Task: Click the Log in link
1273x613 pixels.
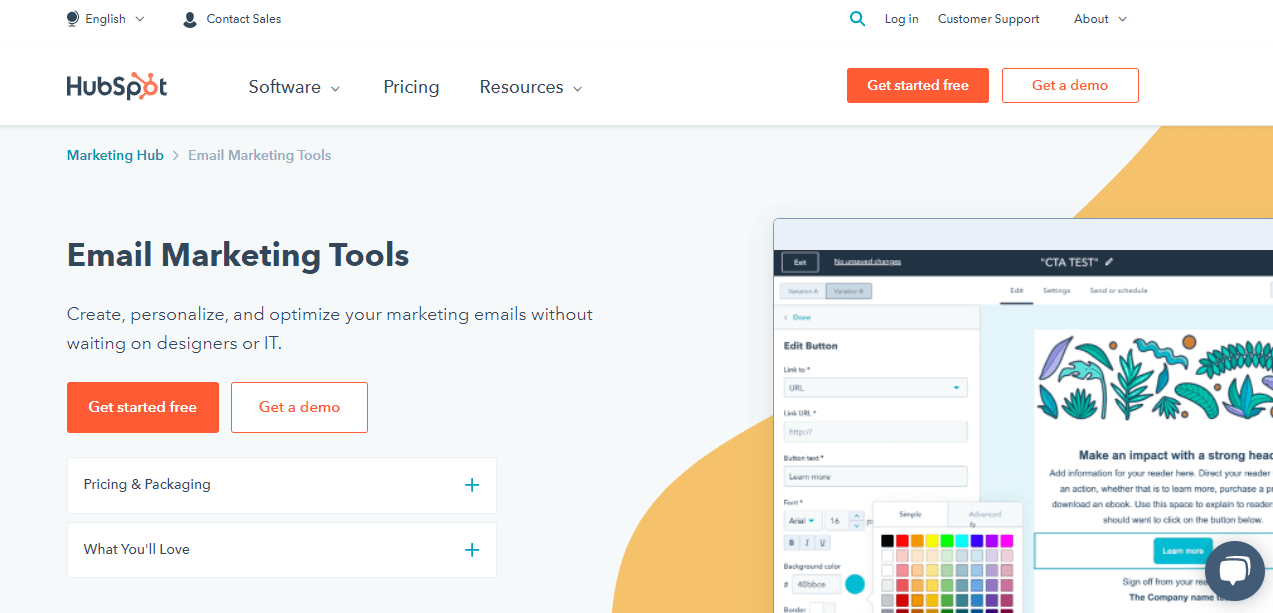Action: click(x=901, y=19)
